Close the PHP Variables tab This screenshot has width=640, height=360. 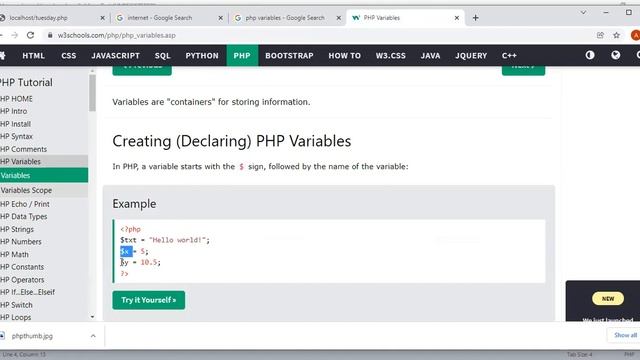tap(457, 18)
